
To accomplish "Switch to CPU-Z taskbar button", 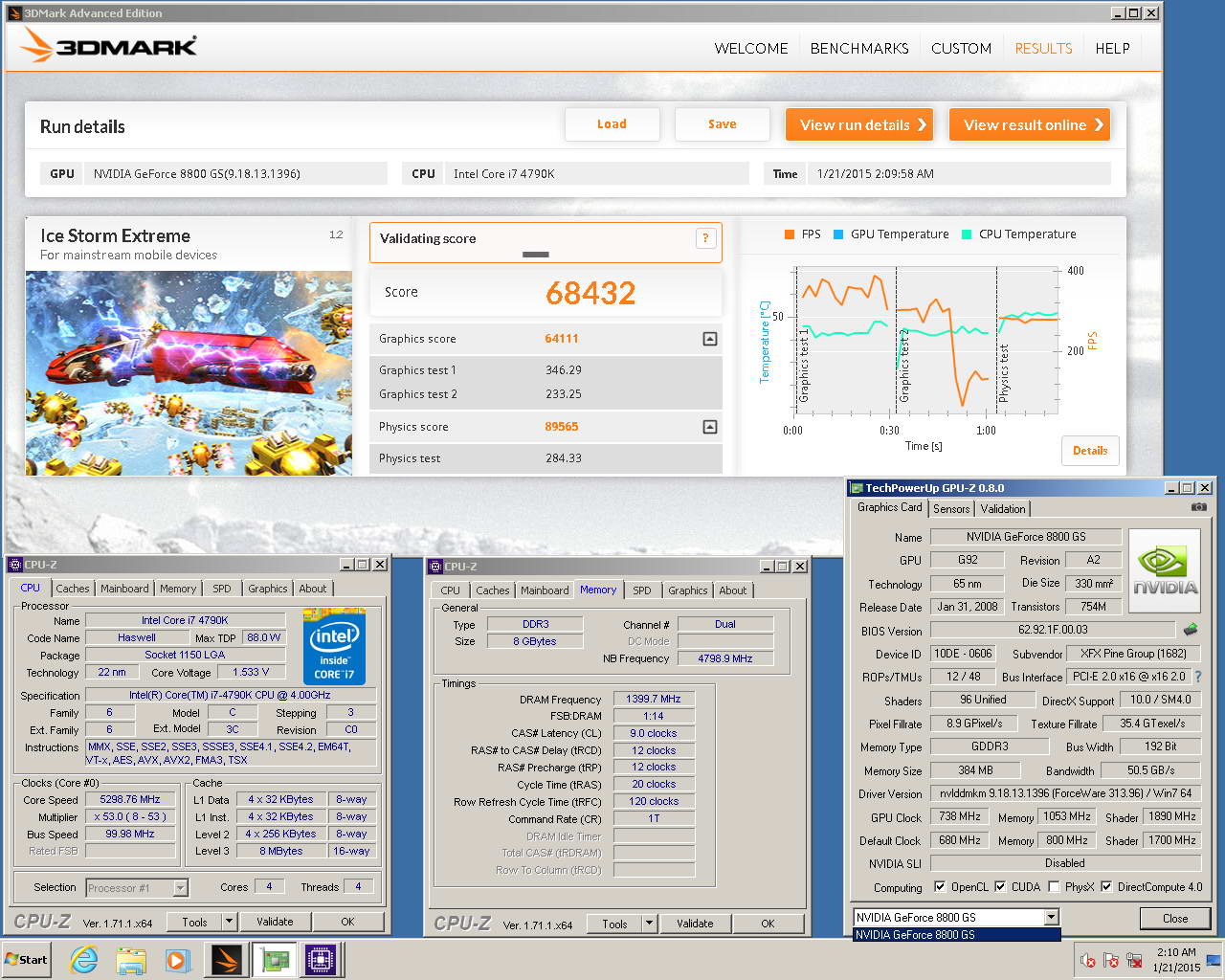I will [x=323, y=960].
